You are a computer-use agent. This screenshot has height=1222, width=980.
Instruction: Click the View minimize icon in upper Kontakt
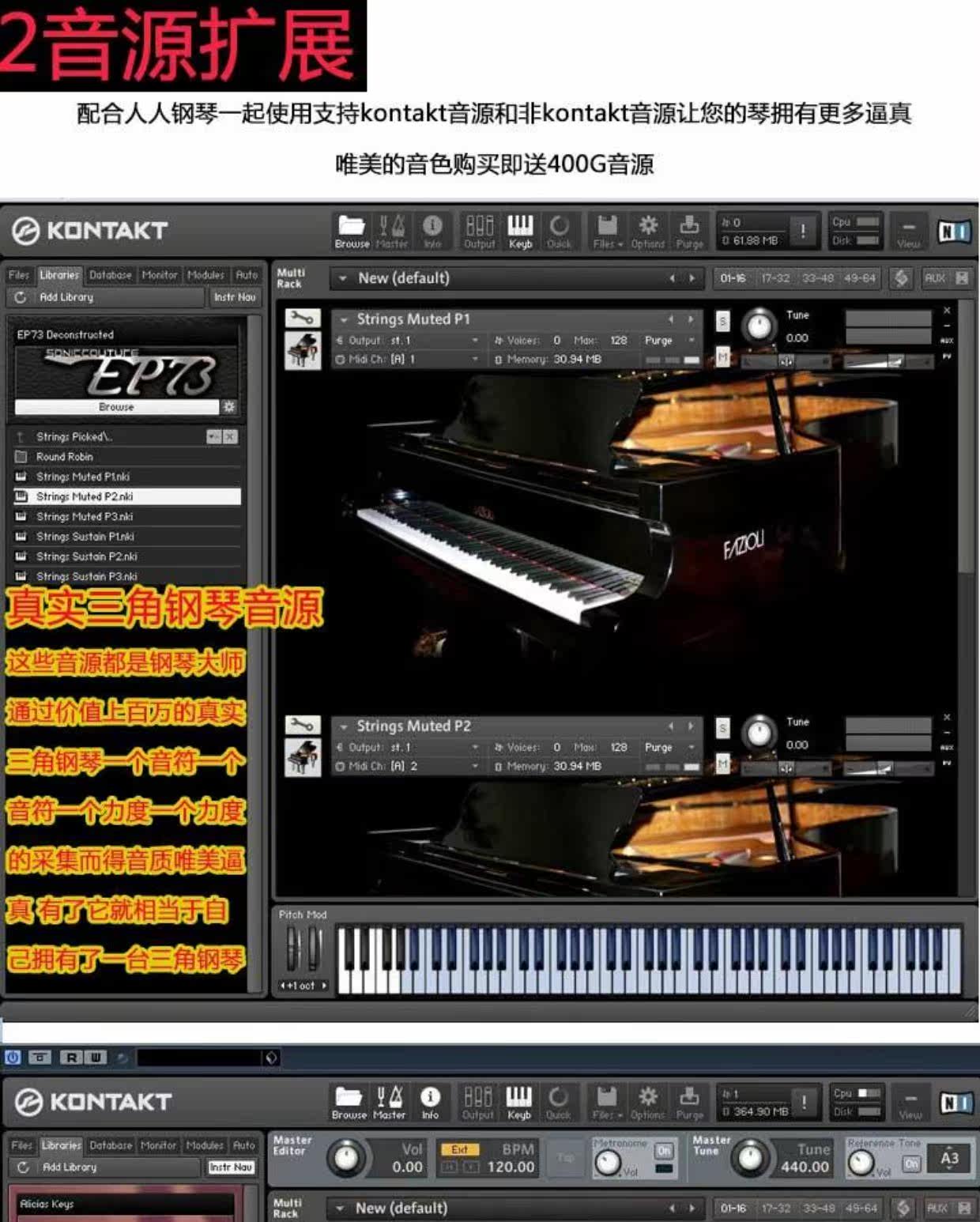click(909, 232)
